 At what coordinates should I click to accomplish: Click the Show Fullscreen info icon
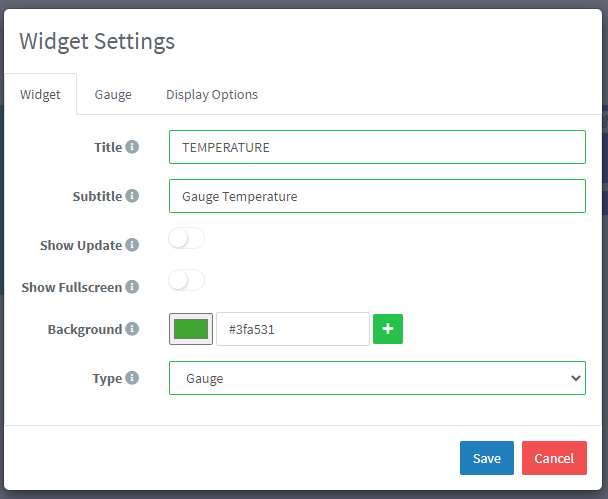tap(132, 287)
